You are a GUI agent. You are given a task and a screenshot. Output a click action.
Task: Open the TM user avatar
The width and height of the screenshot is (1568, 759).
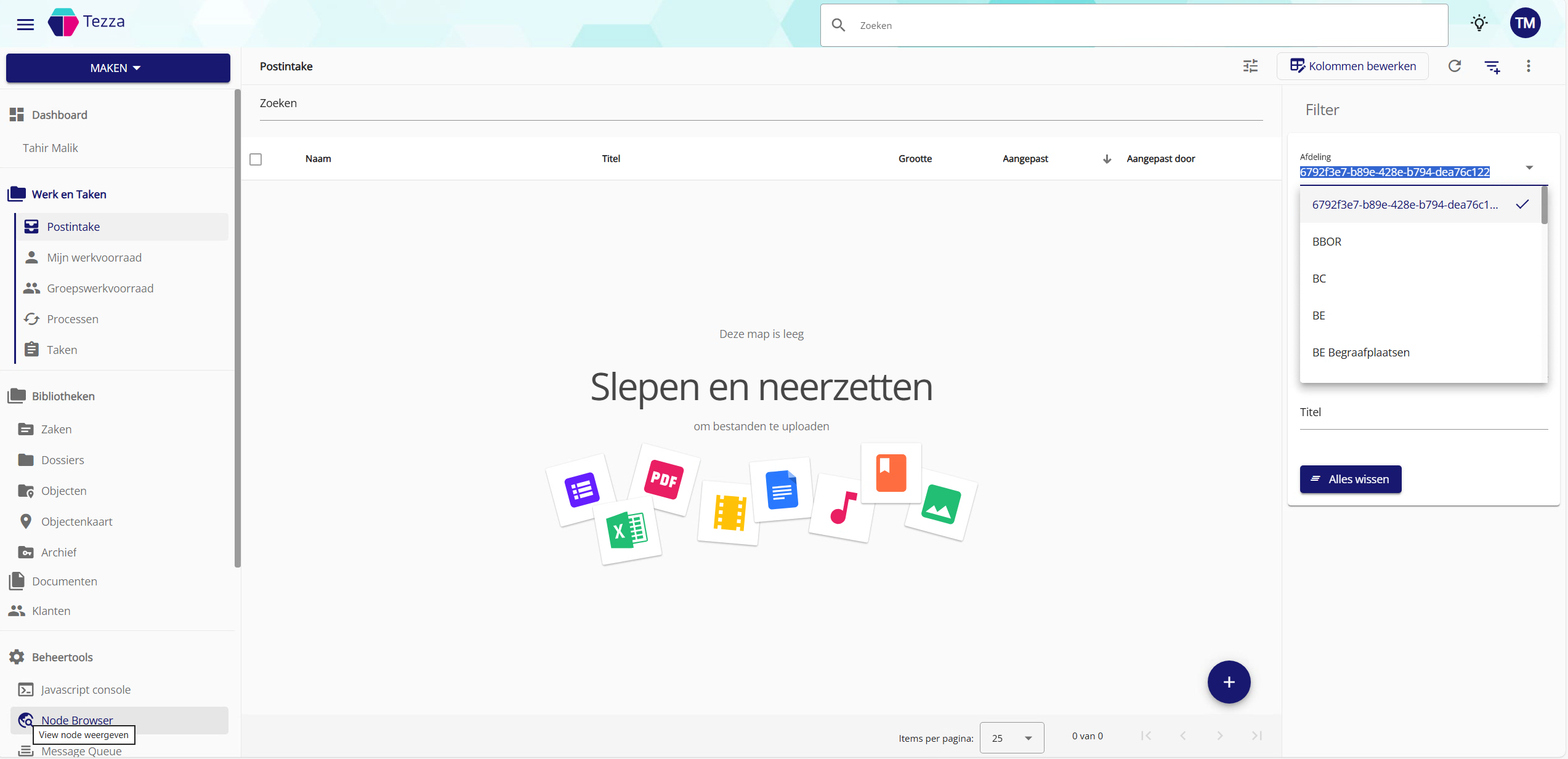click(x=1524, y=23)
